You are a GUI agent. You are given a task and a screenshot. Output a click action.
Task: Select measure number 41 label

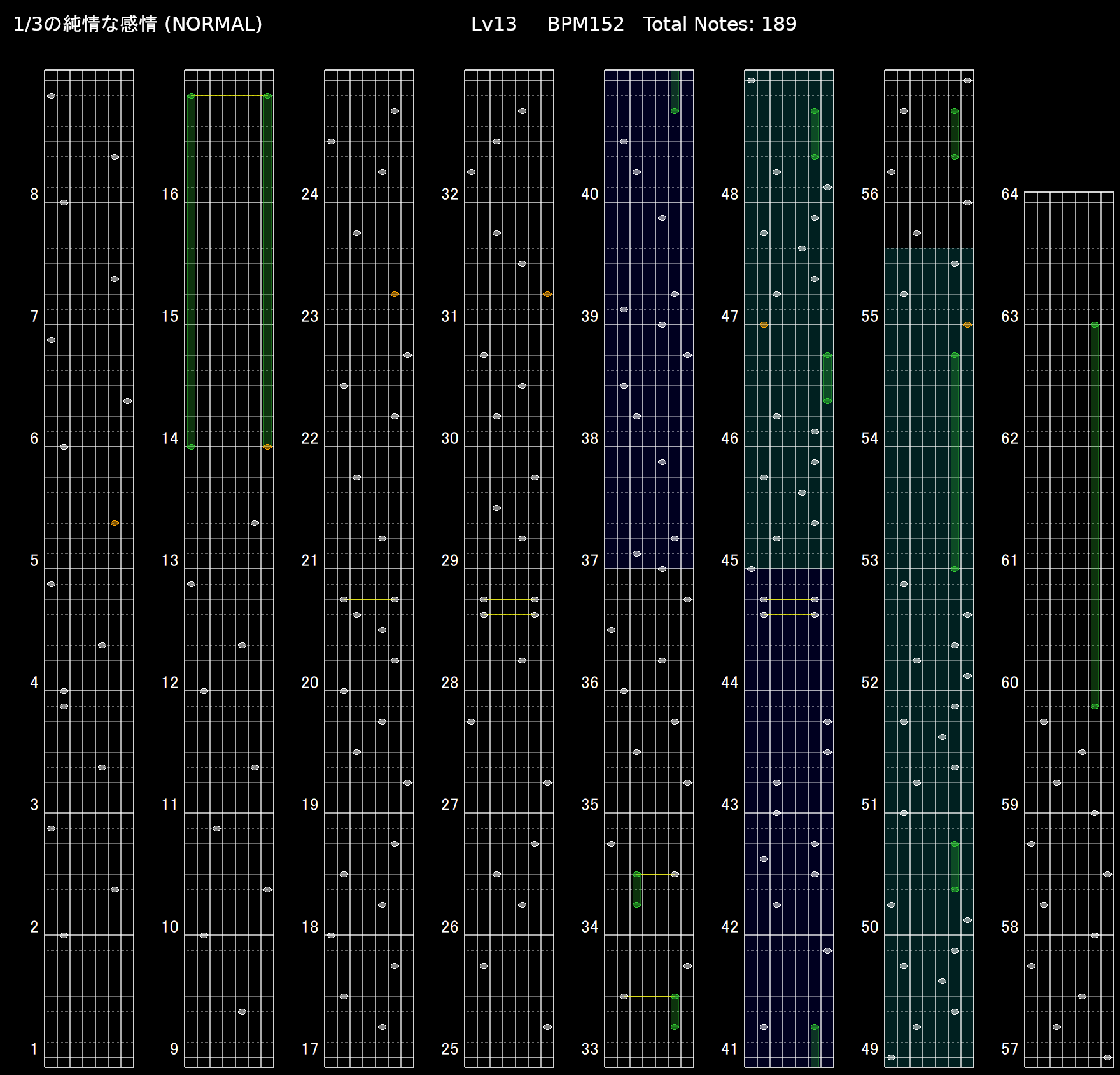[x=730, y=1049]
